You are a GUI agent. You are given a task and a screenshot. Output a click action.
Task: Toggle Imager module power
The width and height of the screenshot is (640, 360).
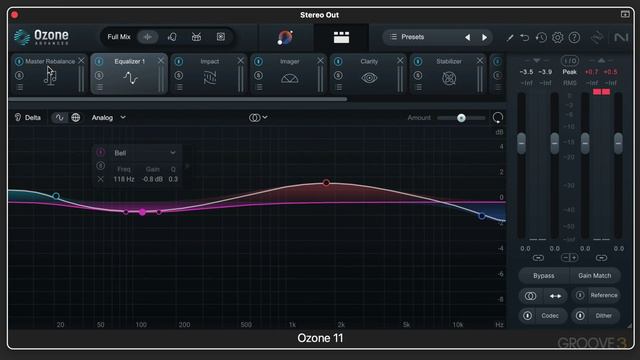pyautogui.click(x=258, y=62)
